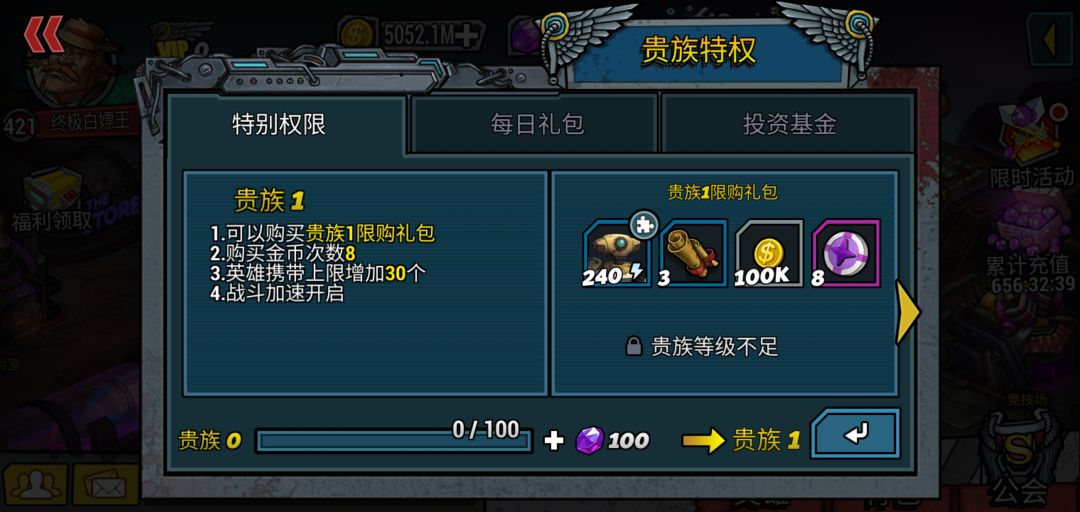Select the 100K gold coin reward
Viewport: 1080px width, 512px height.
[768, 254]
